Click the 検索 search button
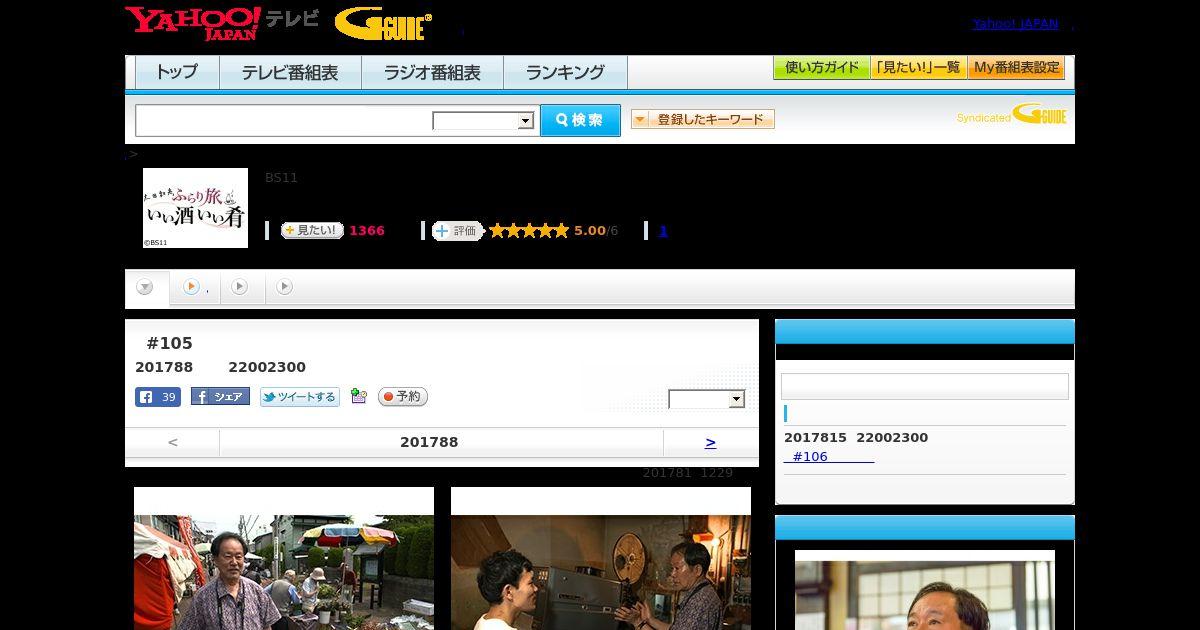1200x630 pixels. tap(580, 120)
